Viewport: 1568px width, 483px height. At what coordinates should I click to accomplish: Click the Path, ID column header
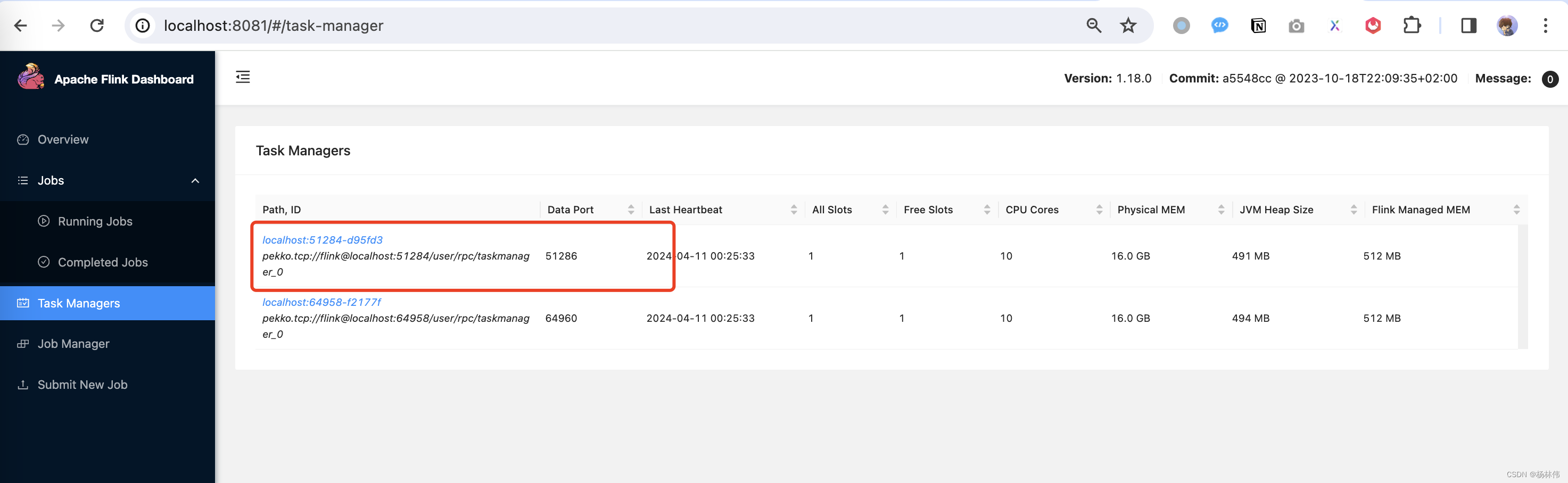coord(281,210)
